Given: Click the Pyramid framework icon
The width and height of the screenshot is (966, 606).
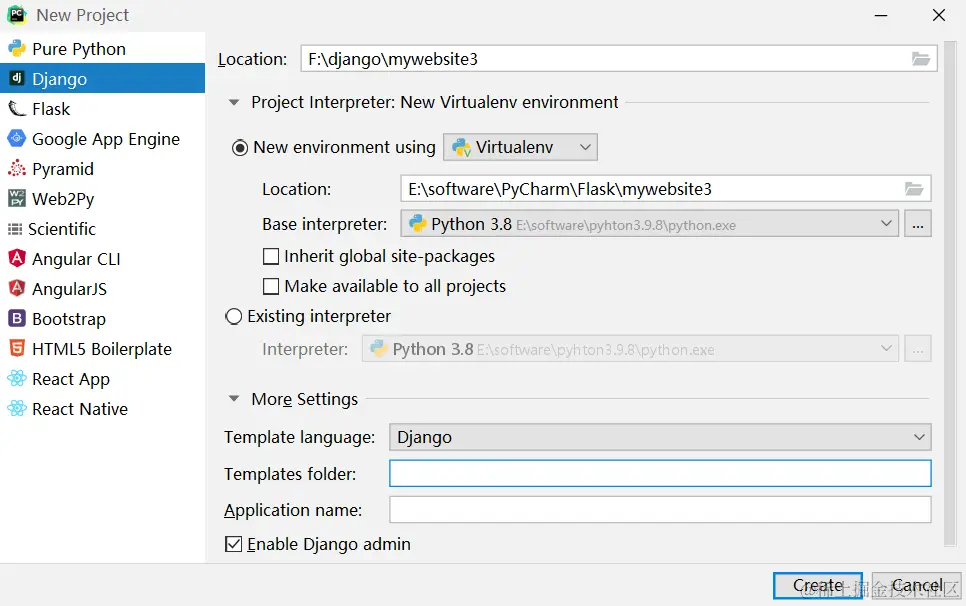Looking at the screenshot, I should (17, 168).
